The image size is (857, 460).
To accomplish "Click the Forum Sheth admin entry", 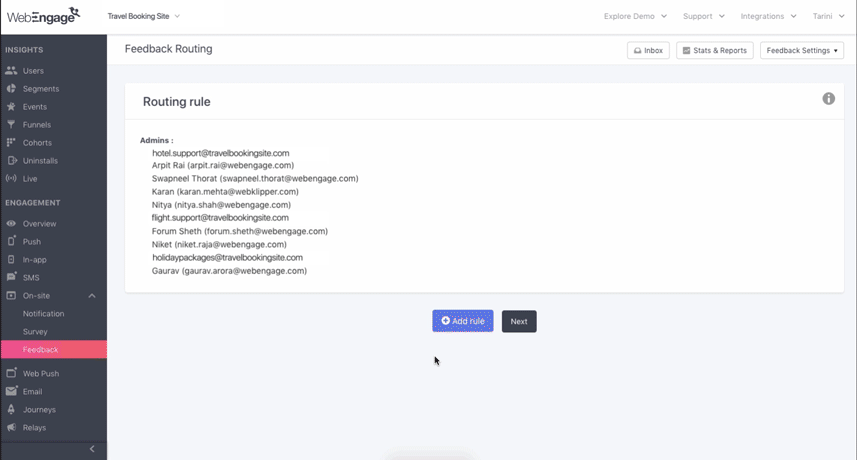I will [240, 231].
